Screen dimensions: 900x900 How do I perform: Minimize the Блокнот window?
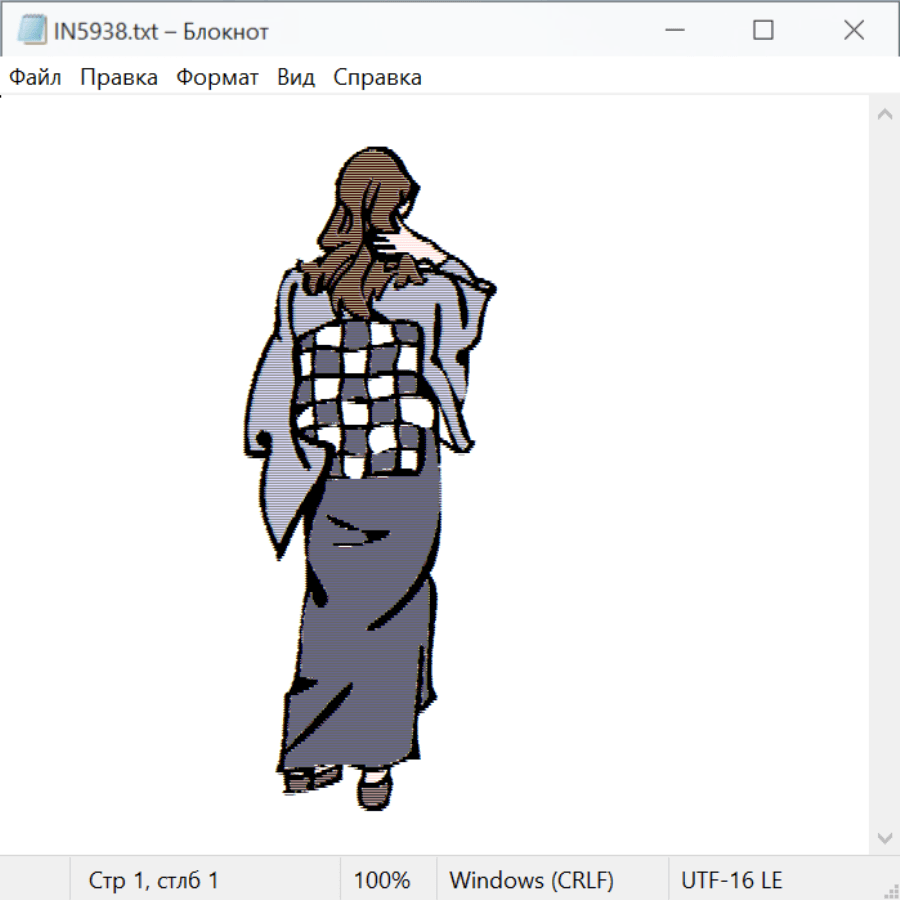673,31
